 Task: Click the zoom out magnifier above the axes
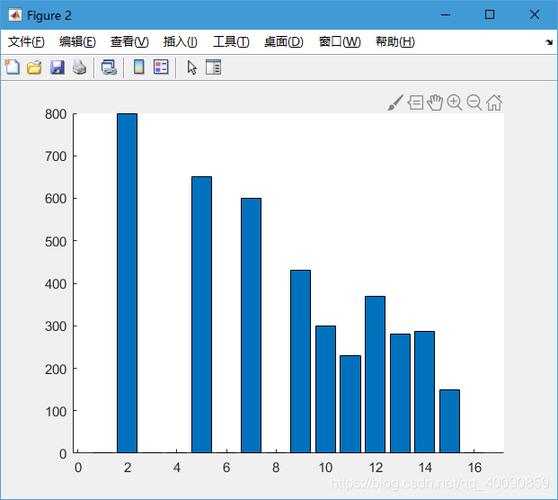pos(474,103)
